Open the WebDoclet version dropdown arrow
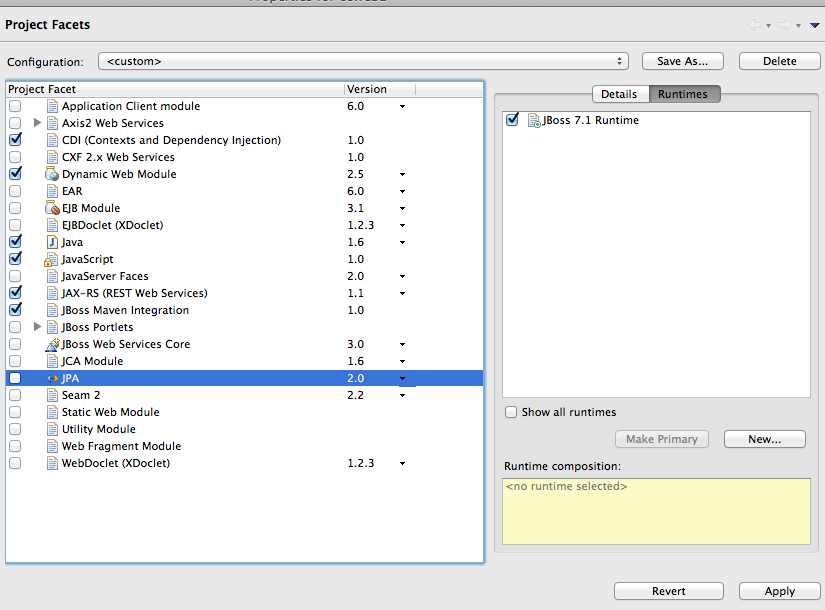Viewport: 825px width, 610px height. pos(403,464)
